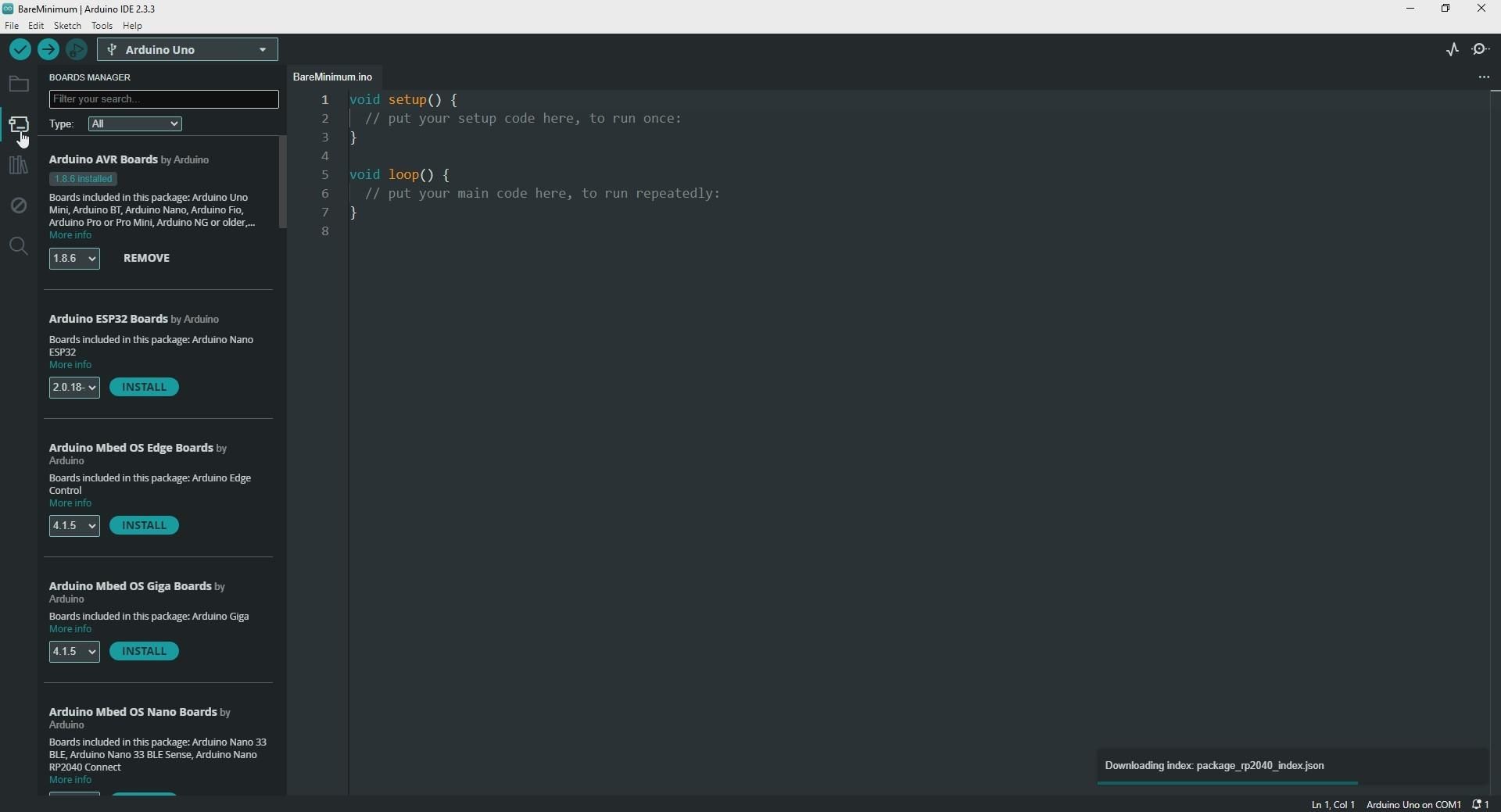1501x812 pixels.
Task: Click the Verify sketch checkmark icon
Action: (20, 50)
